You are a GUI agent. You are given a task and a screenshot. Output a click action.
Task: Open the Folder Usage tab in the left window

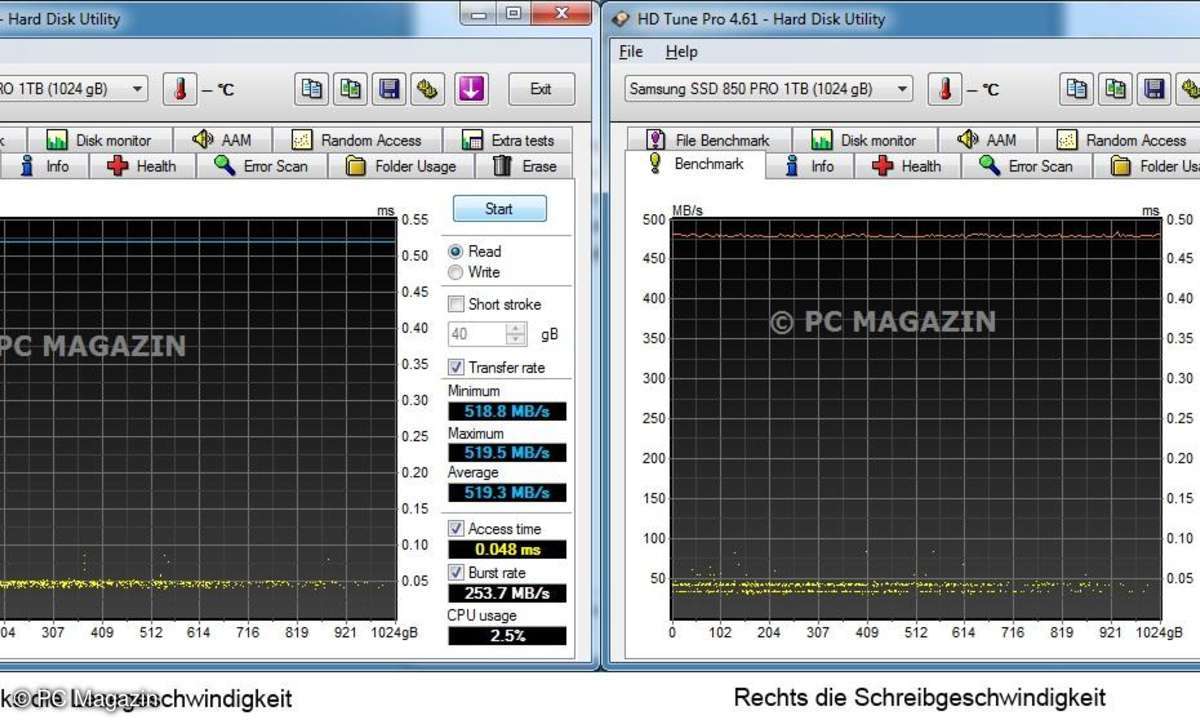[x=402, y=166]
